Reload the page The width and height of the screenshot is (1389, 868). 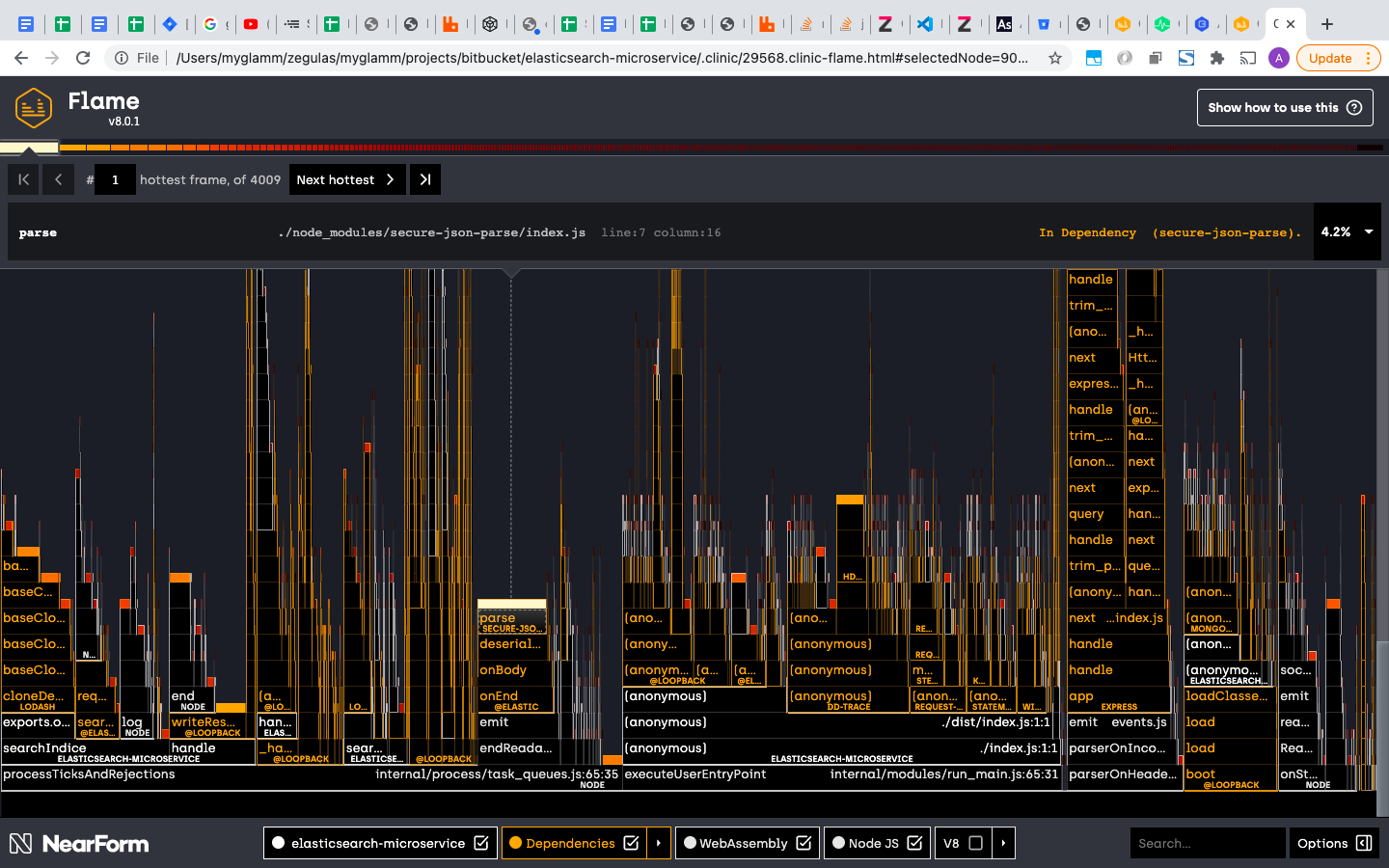point(83,58)
